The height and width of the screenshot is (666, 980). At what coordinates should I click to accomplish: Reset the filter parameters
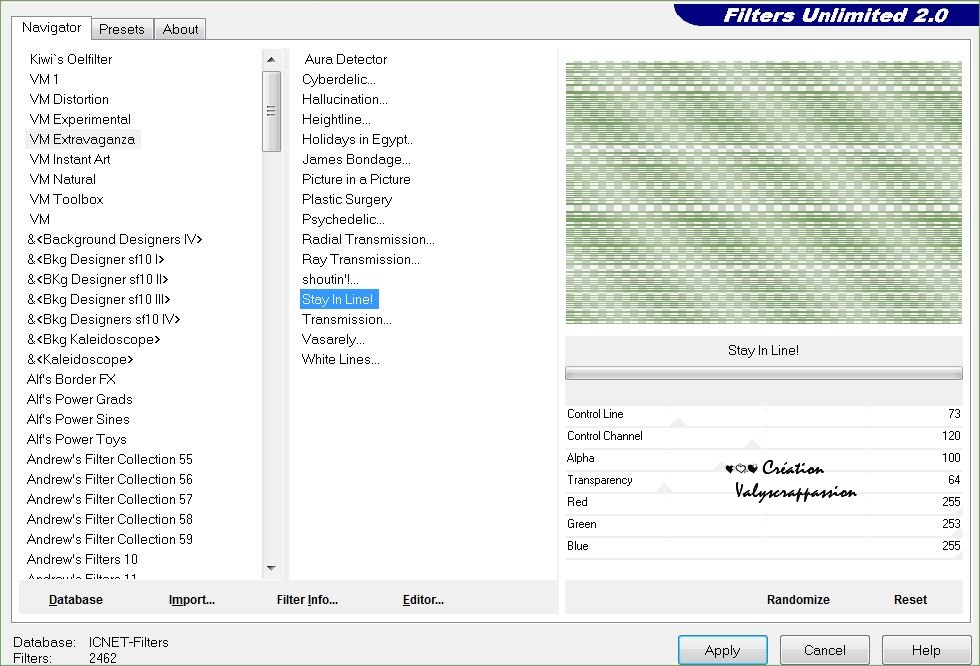coord(910,600)
